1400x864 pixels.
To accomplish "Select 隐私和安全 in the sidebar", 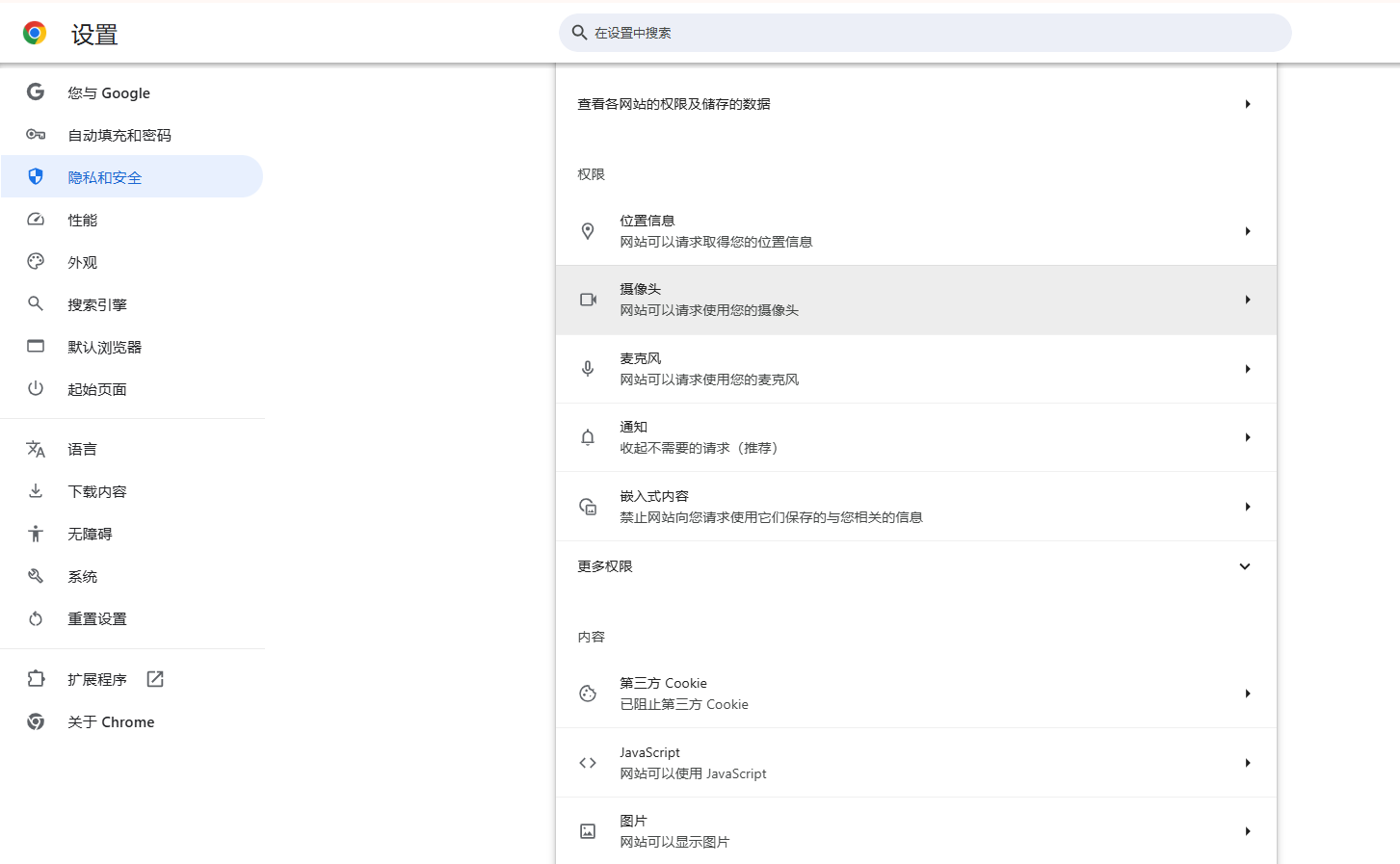I will (x=132, y=176).
